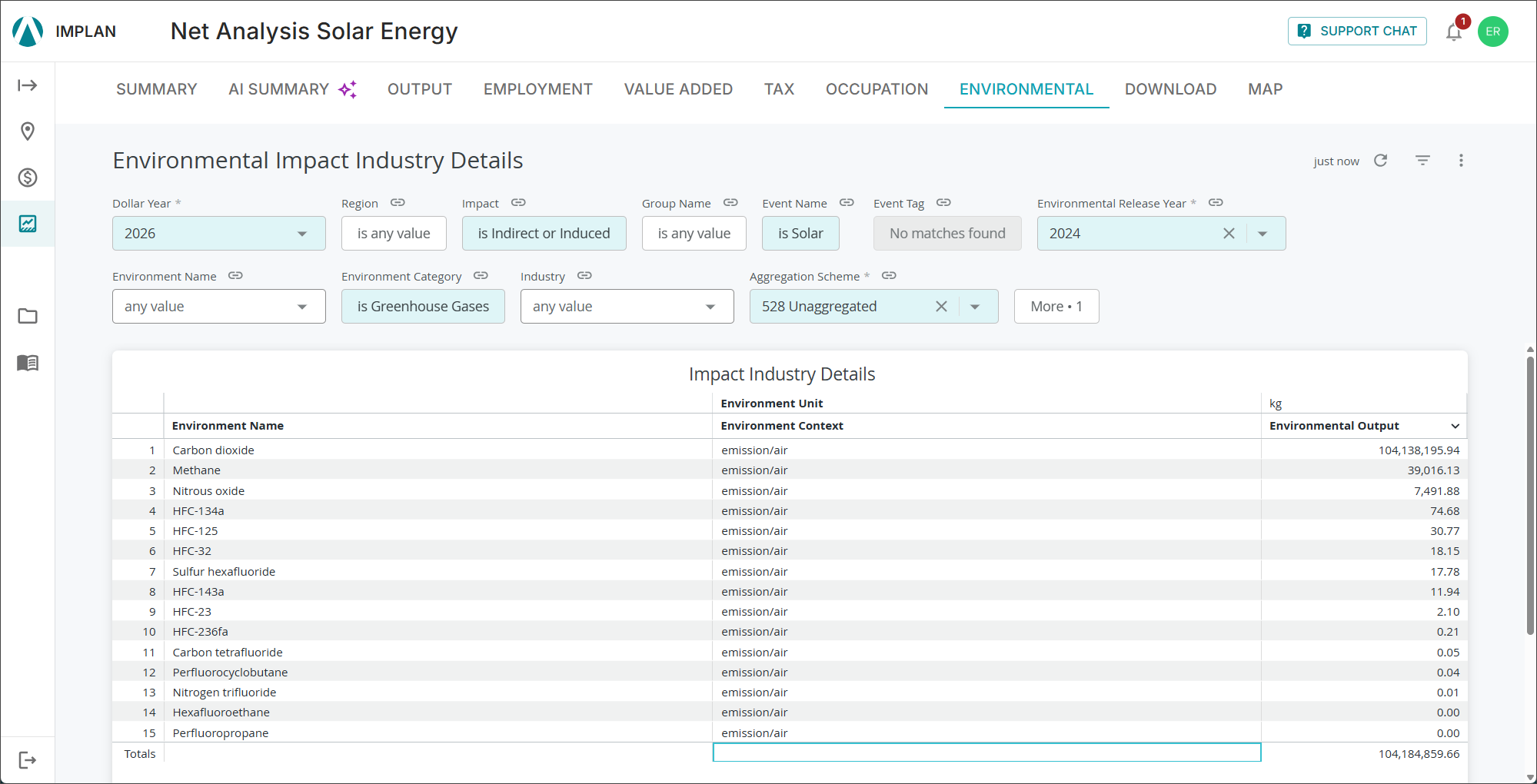Click the link icon next to Region filter
Image resolution: width=1537 pixels, height=784 pixels.
coord(398,203)
